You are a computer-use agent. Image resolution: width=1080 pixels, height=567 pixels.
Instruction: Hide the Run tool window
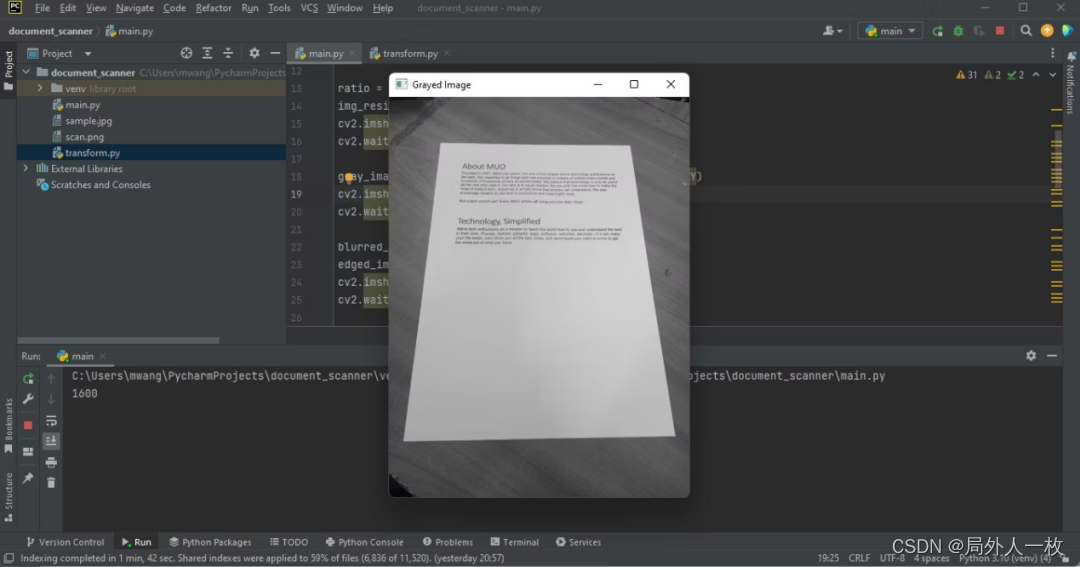click(x=1052, y=355)
